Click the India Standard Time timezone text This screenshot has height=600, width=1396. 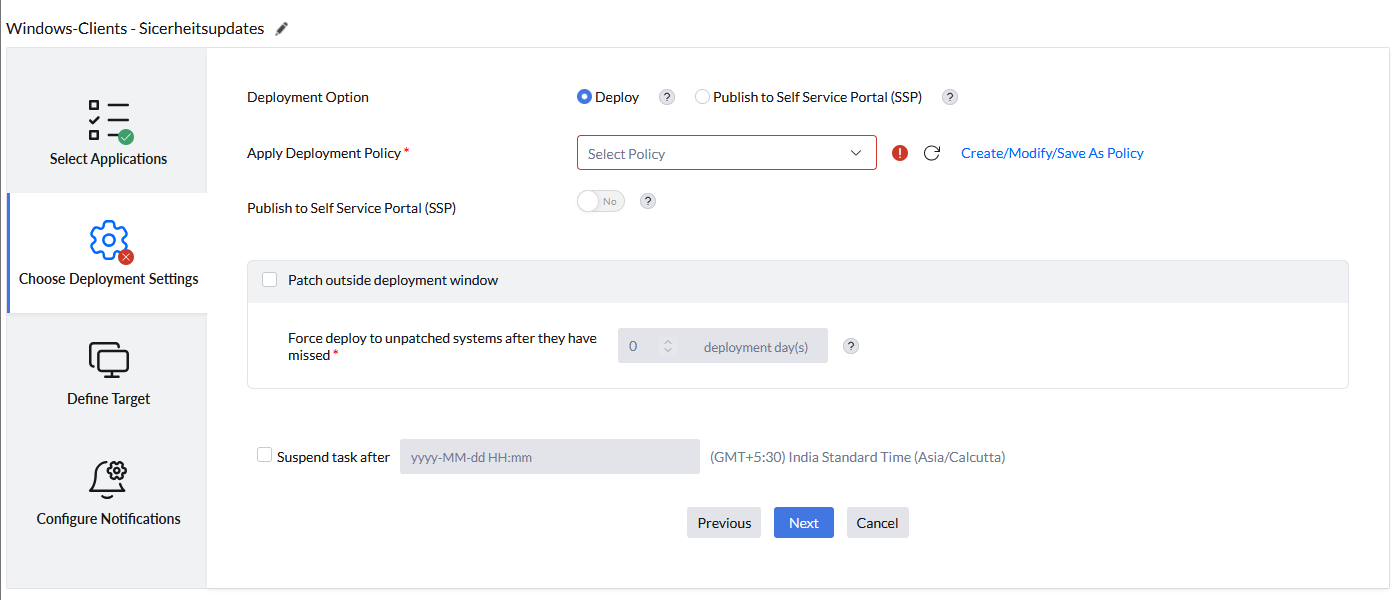tap(858, 457)
